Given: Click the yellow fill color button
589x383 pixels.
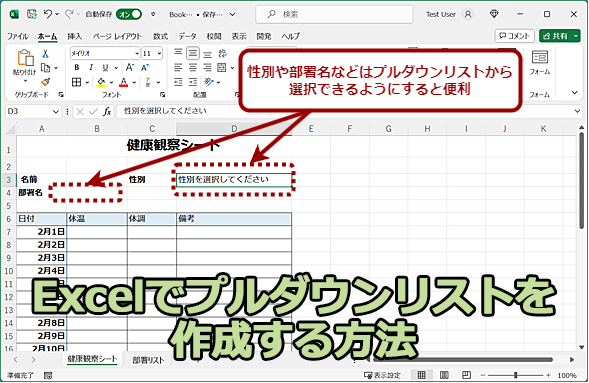Looking at the screenshot, I should pos(101,82).
